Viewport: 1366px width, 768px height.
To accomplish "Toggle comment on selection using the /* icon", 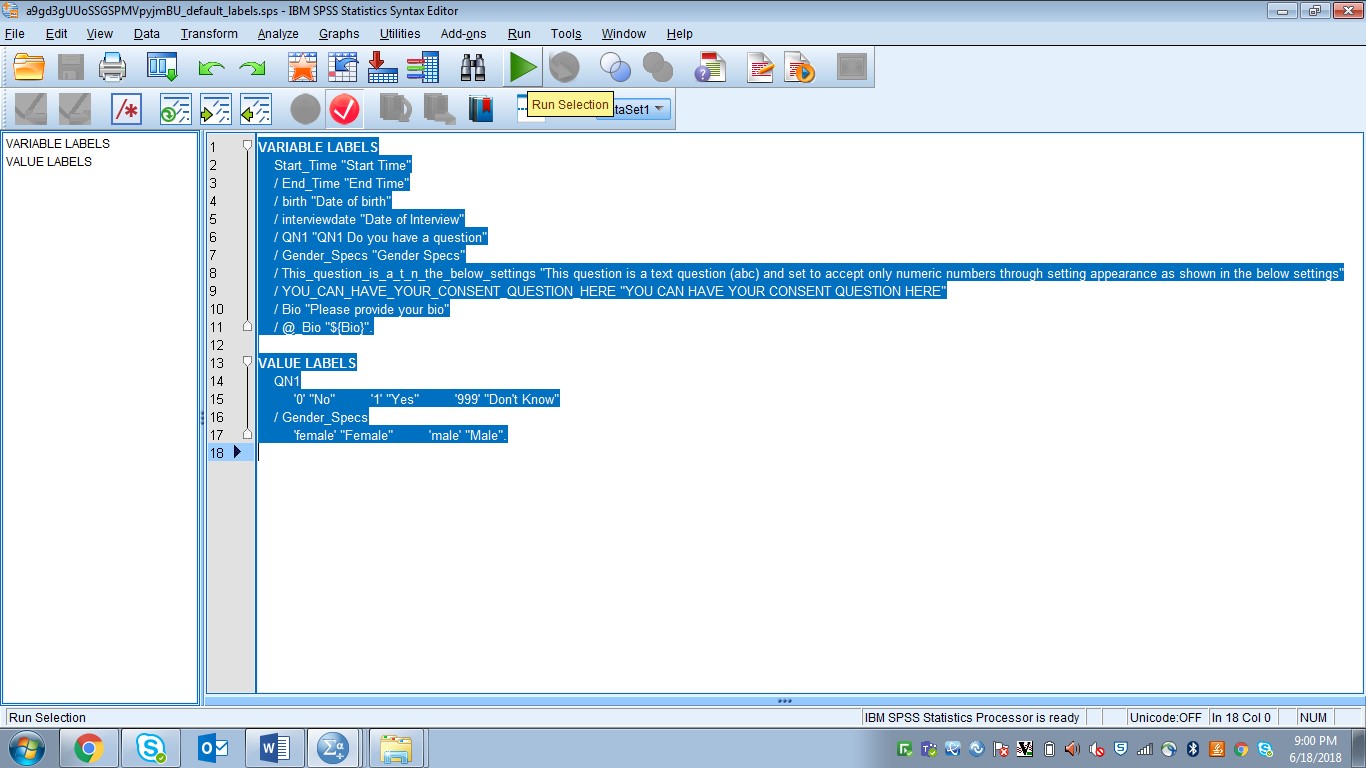I will (x=126, y=109).
